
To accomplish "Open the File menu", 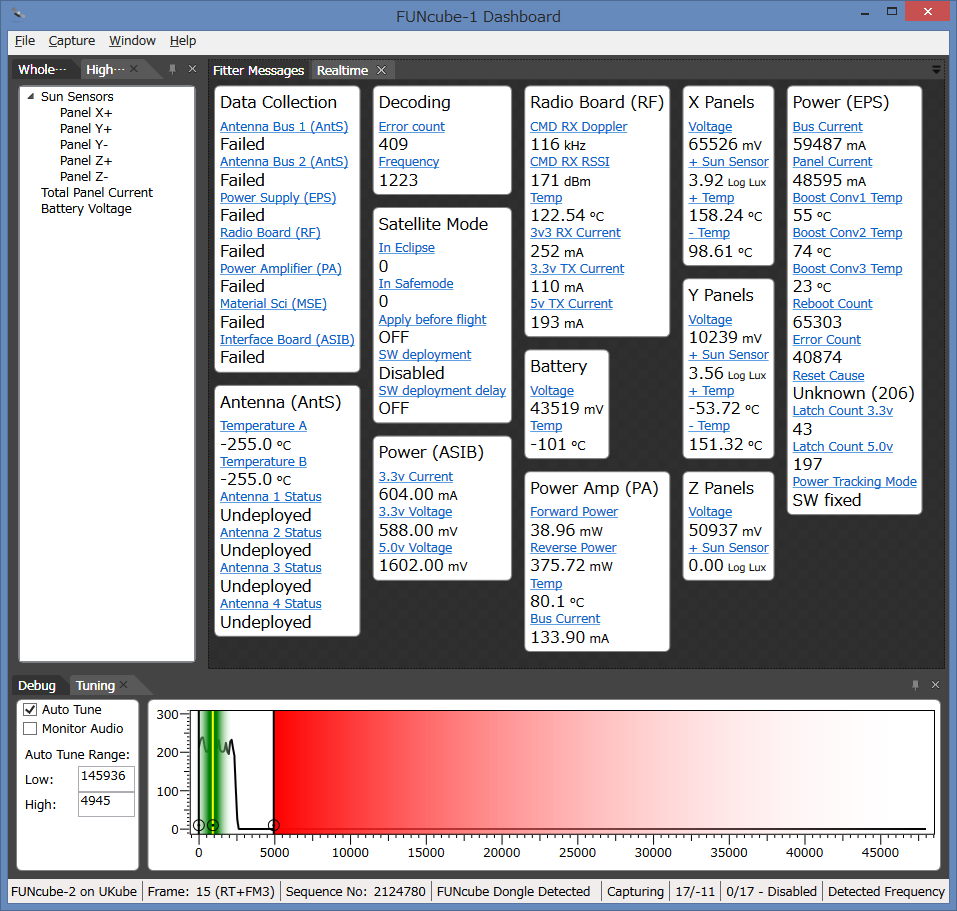I will 25,41.
